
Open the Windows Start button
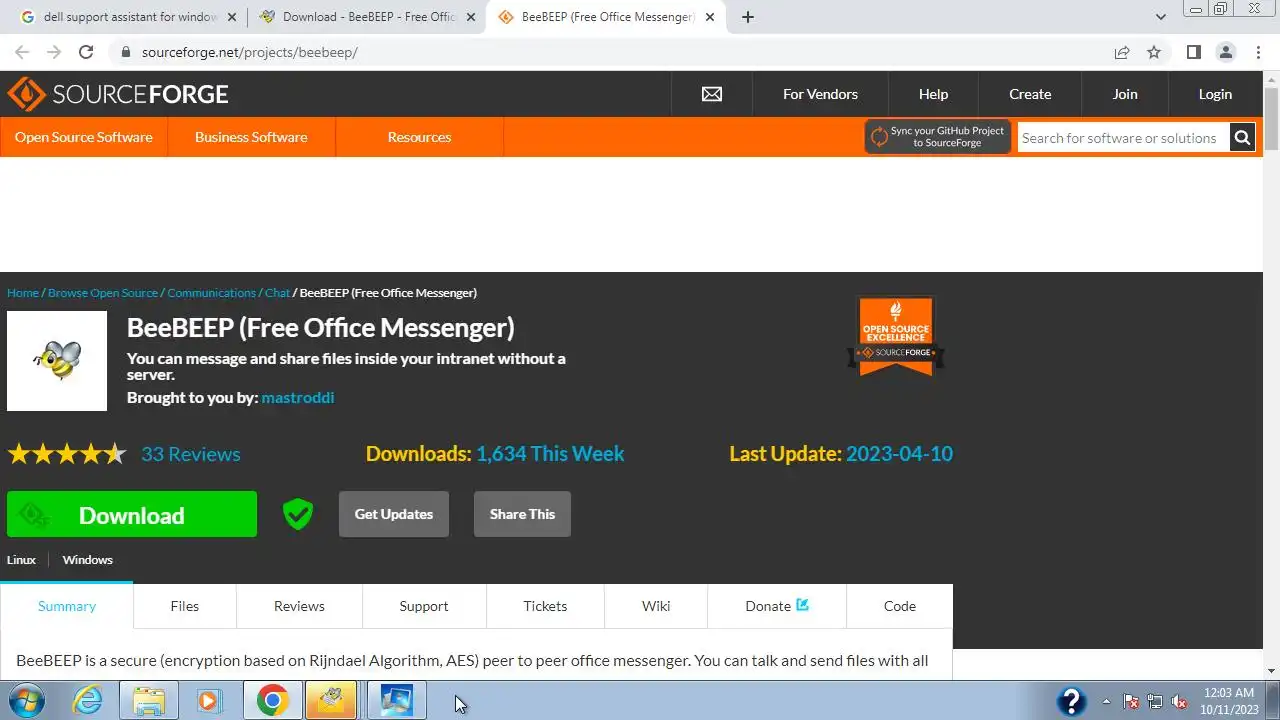coord(25,701)
